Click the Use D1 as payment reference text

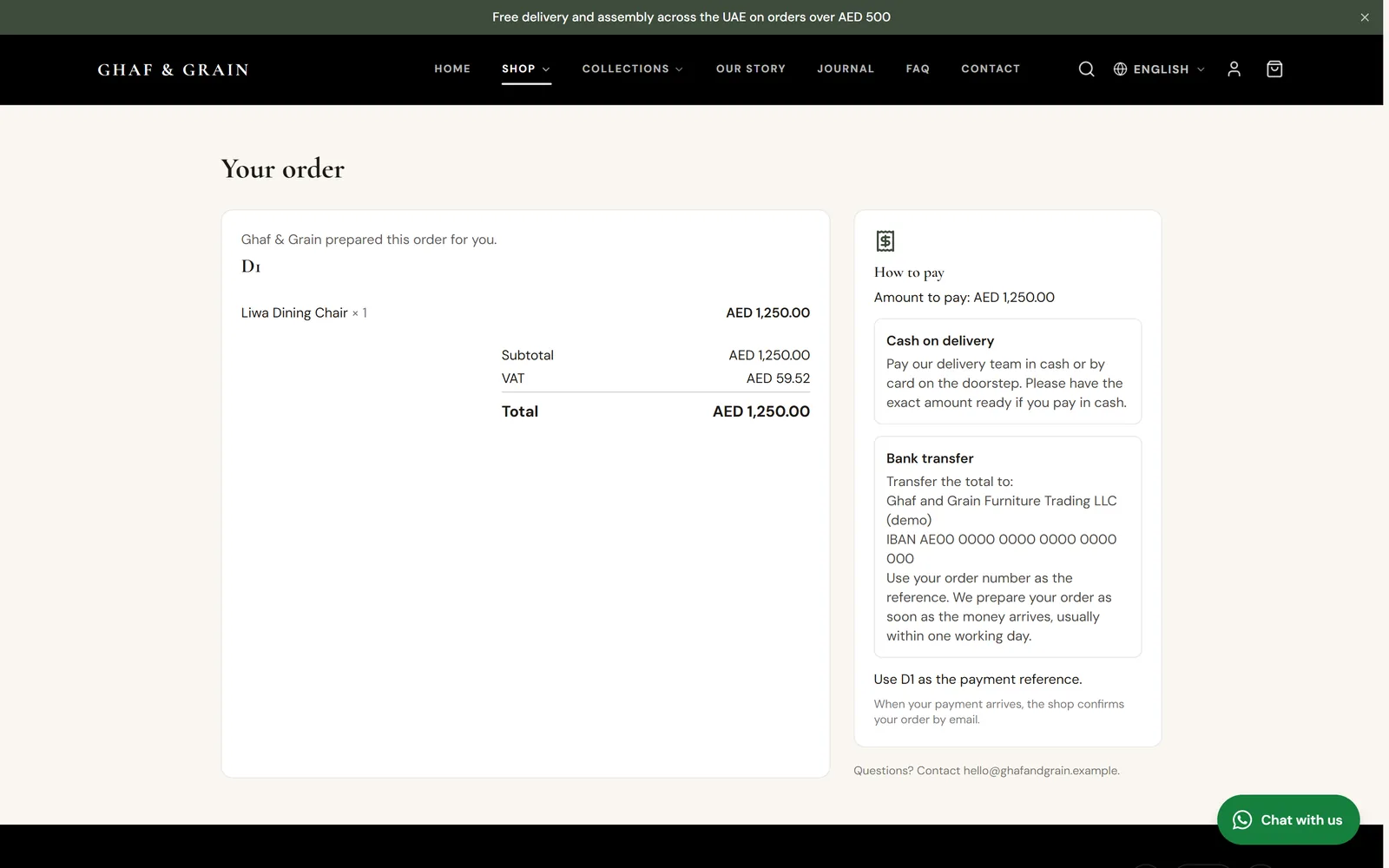pos(978,680)
